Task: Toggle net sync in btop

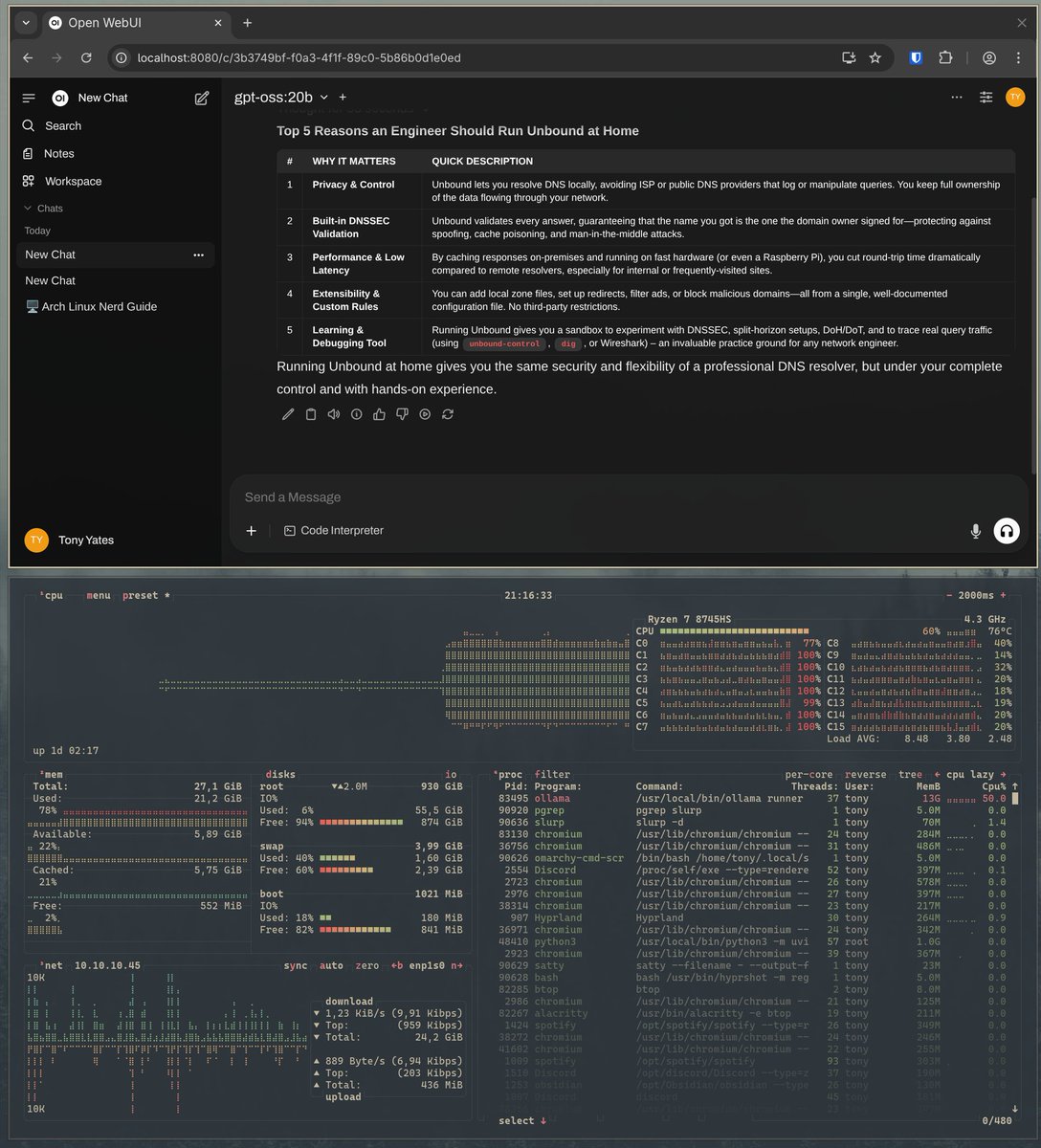Action: [296, 966]
